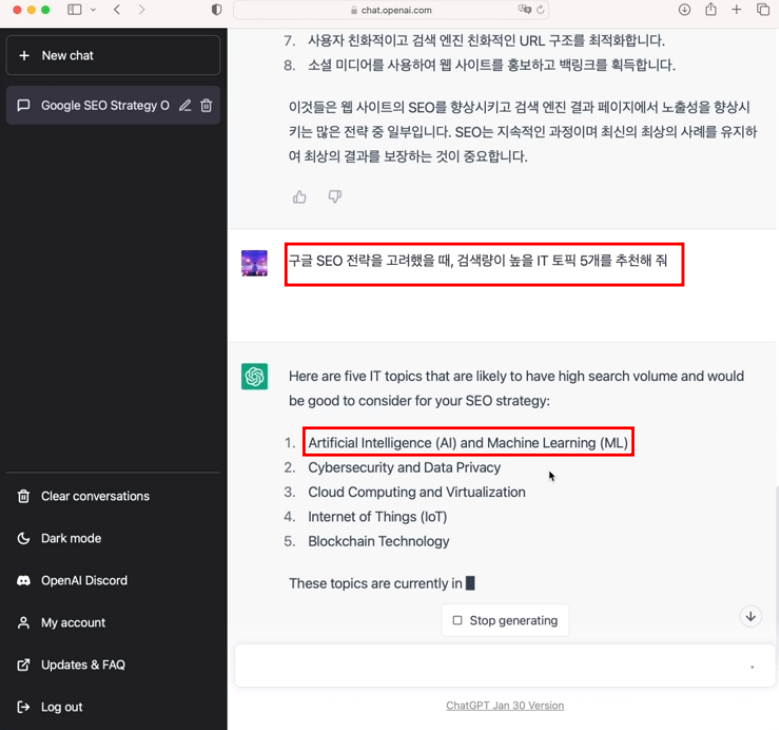Go forward in Safari history

pyautogui.click(x=142, y=9)
